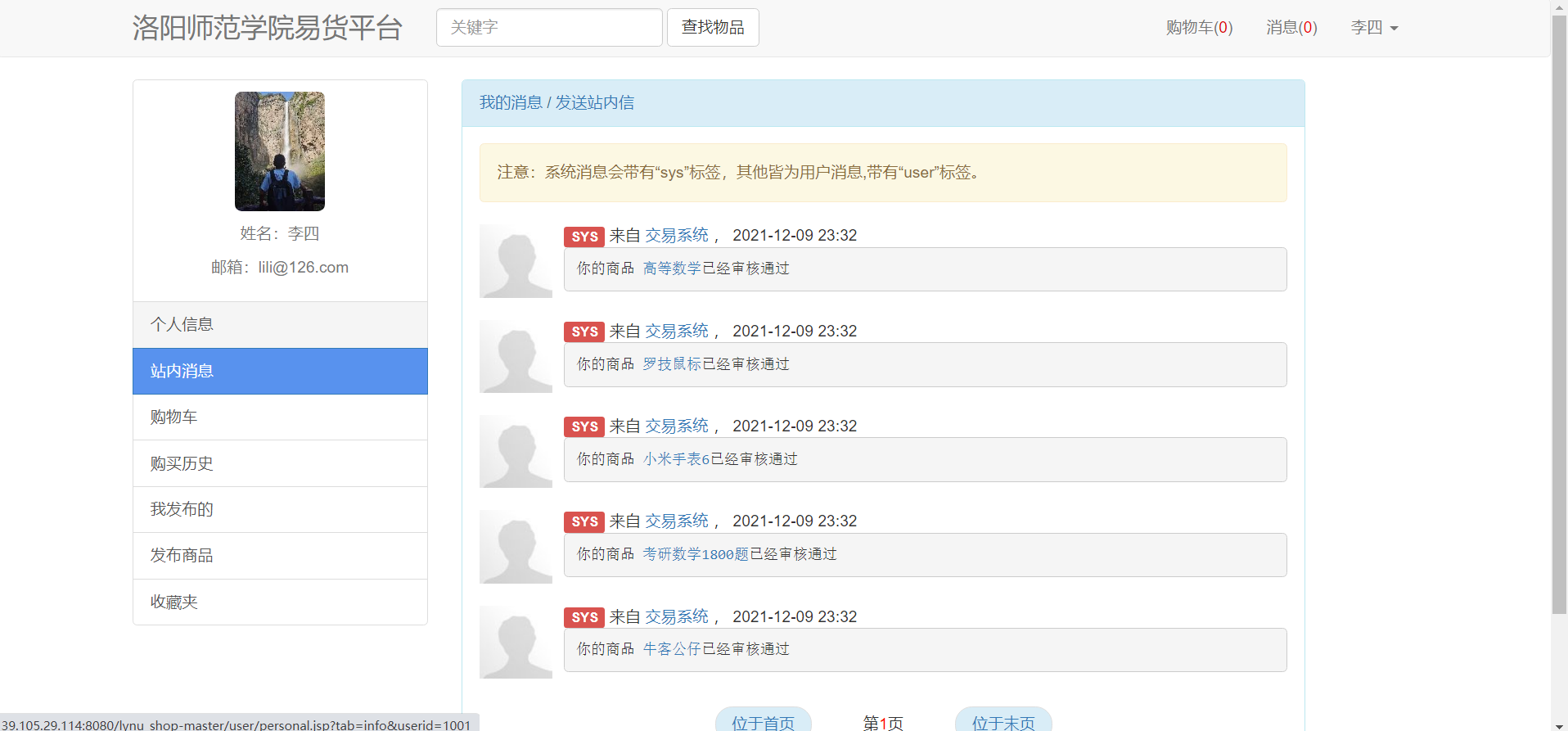Open the 我发布的 sidebar item
1568x731 pixels.
click(280, 510)
